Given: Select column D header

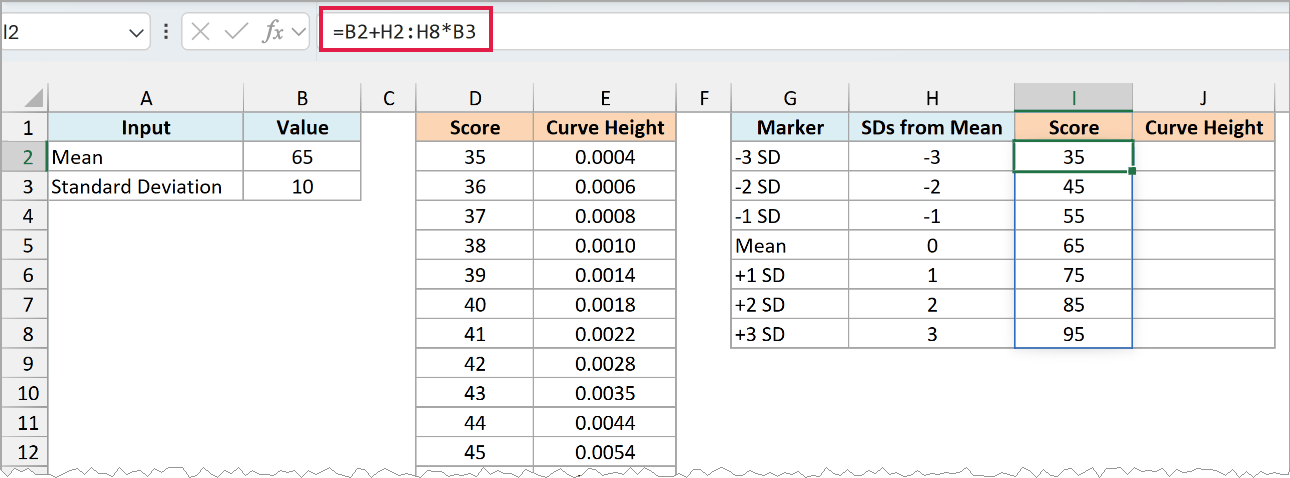Looking at the screenshot, I should point(475,98).
